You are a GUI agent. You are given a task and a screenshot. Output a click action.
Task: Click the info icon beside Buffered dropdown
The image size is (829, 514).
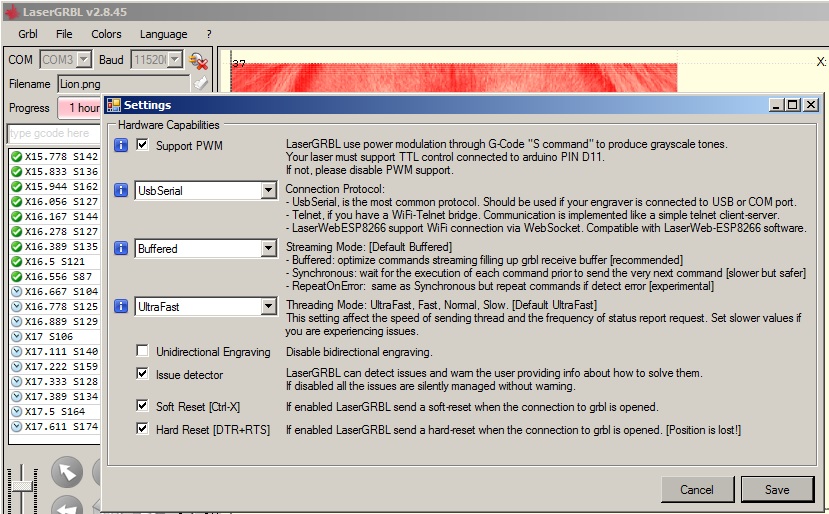point(121,248)
